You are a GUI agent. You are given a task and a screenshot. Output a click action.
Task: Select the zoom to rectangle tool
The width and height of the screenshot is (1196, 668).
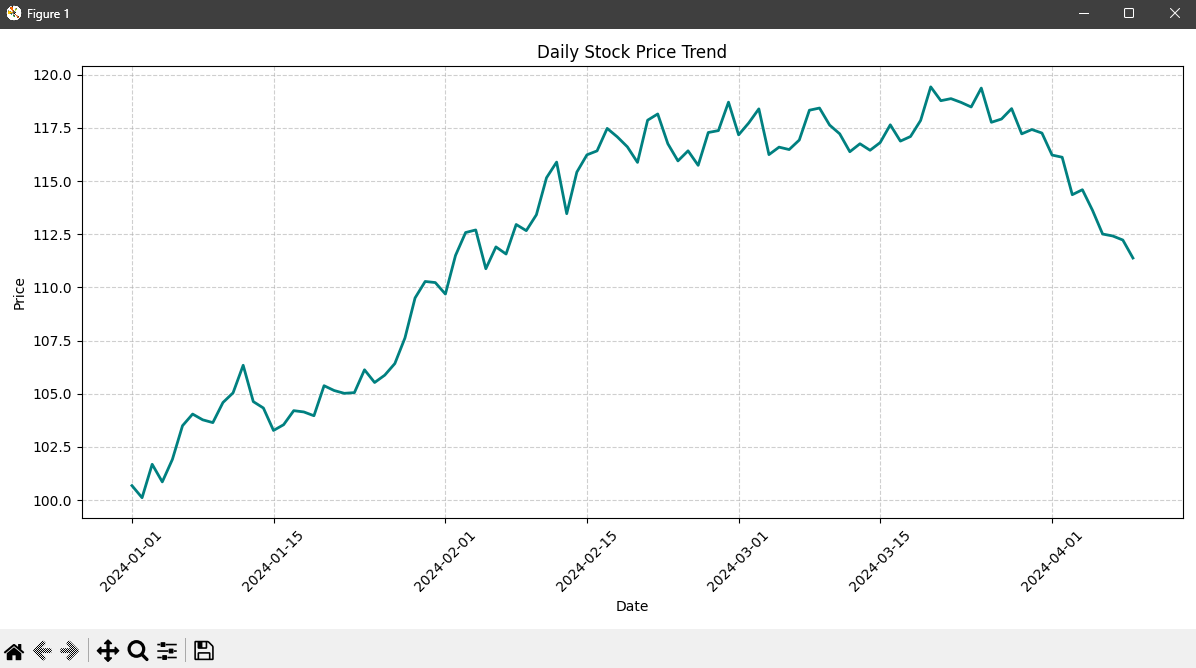pos(137,651)
